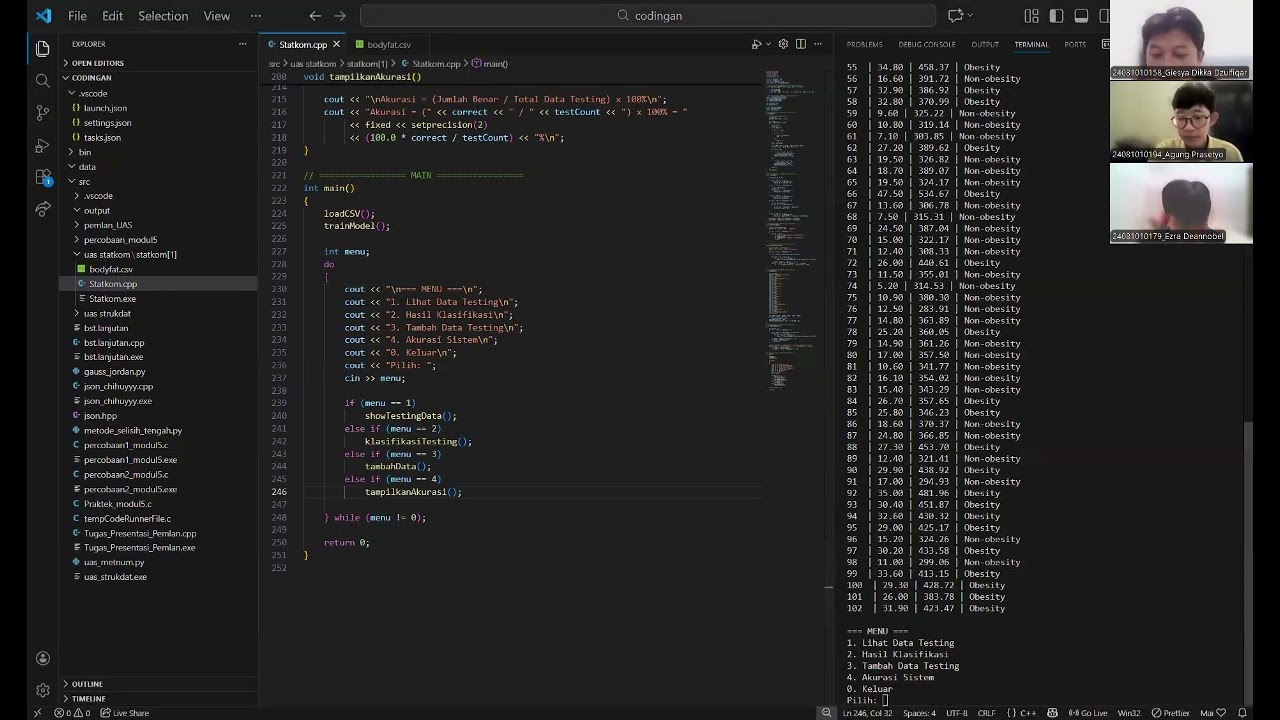Click the command center search box 'codingan'
Viewport: 1280px width, 720px height.
(x=648, y=16)
